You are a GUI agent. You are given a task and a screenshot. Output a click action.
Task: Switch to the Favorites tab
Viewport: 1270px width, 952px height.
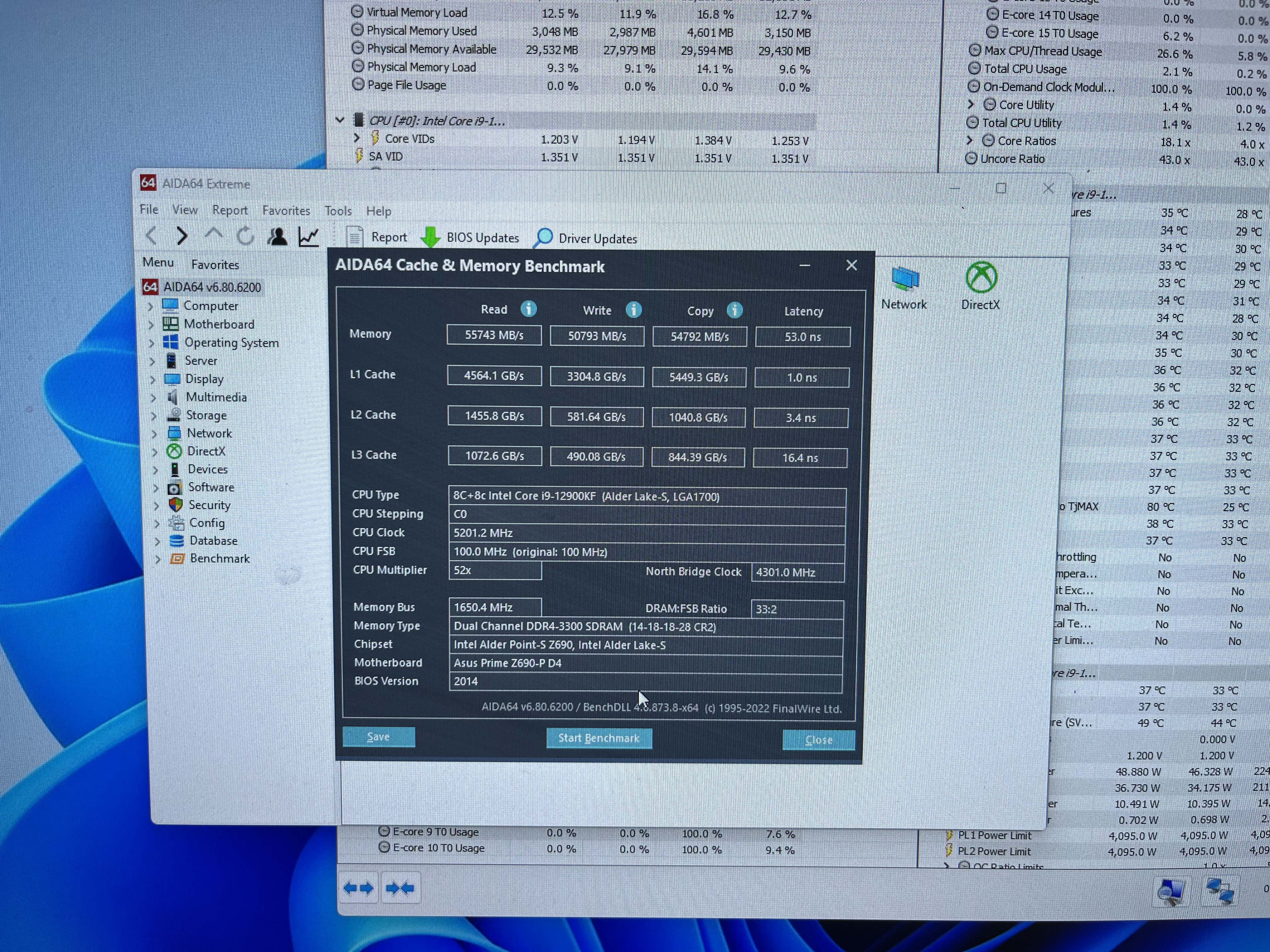pos(215,264)
